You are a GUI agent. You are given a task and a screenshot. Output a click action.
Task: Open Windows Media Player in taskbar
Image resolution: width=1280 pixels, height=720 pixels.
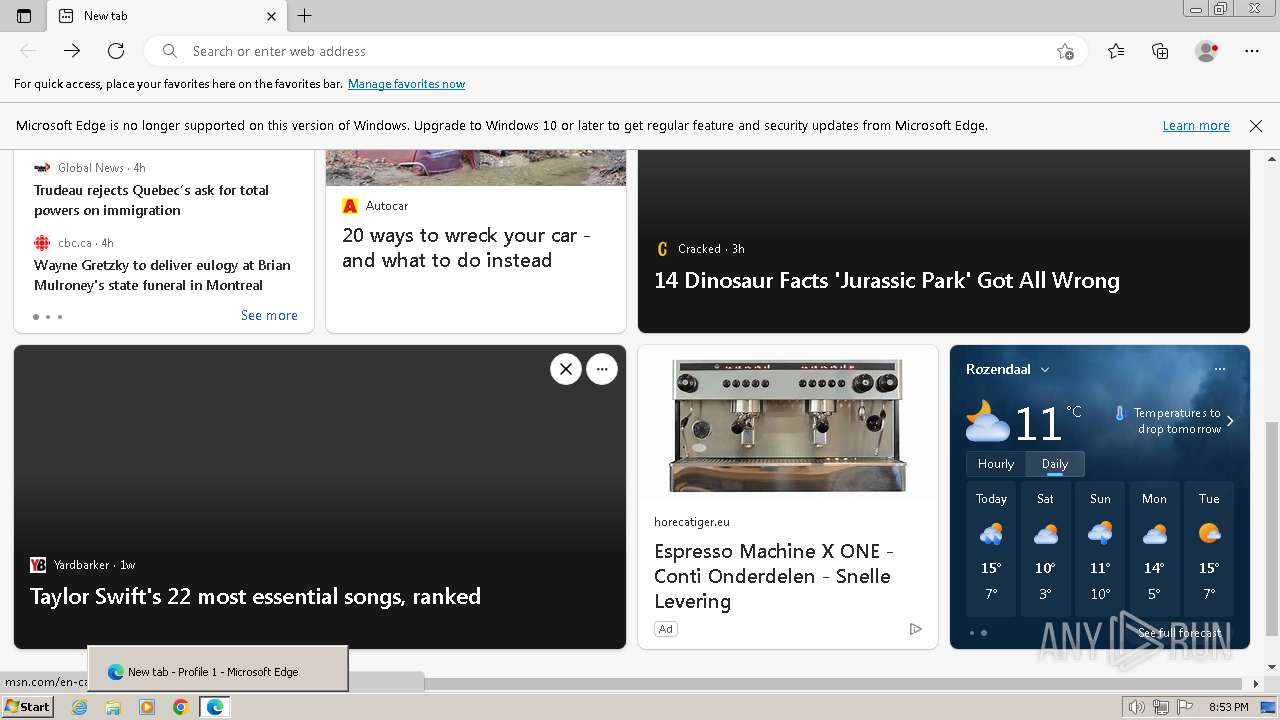pyautogui.click(x=147, y=707)
